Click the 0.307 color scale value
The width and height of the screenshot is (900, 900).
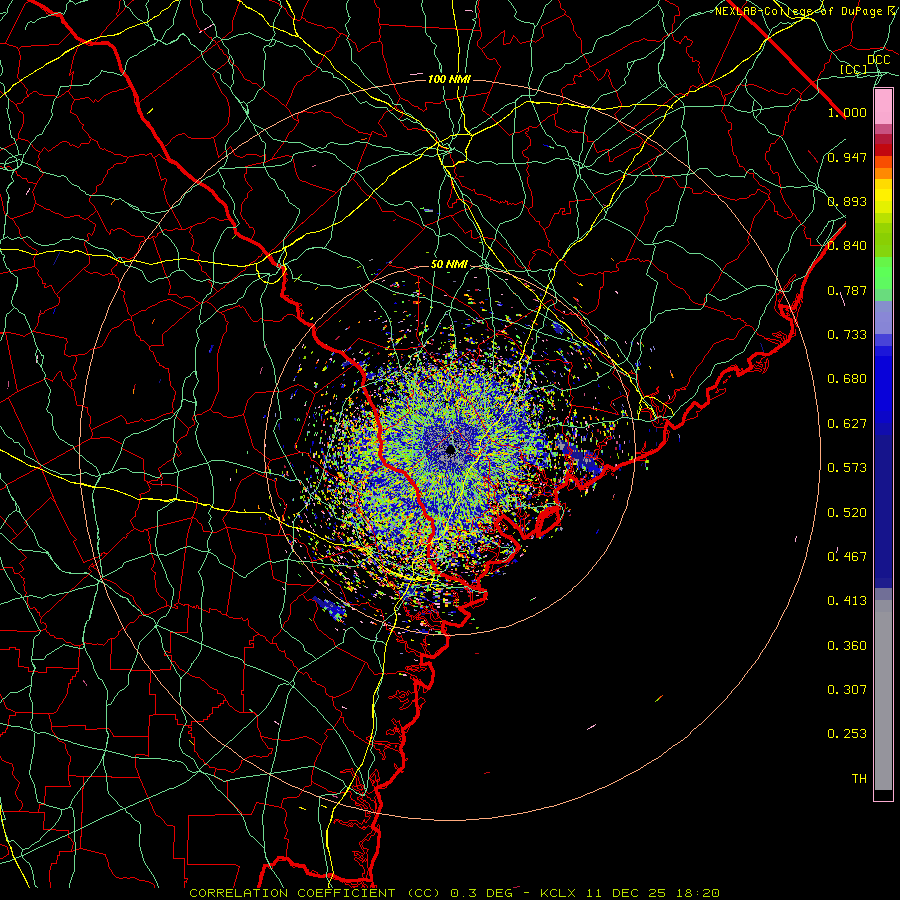pyautogui.click(x=847, y=690)
